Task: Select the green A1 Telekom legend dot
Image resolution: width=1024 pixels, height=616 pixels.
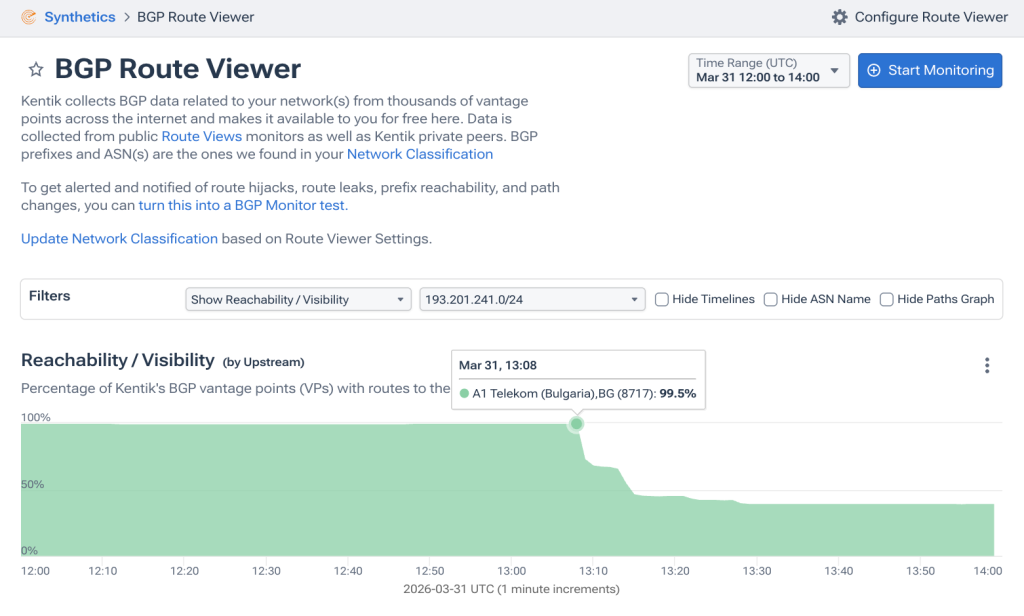Action: click(464, 393)
